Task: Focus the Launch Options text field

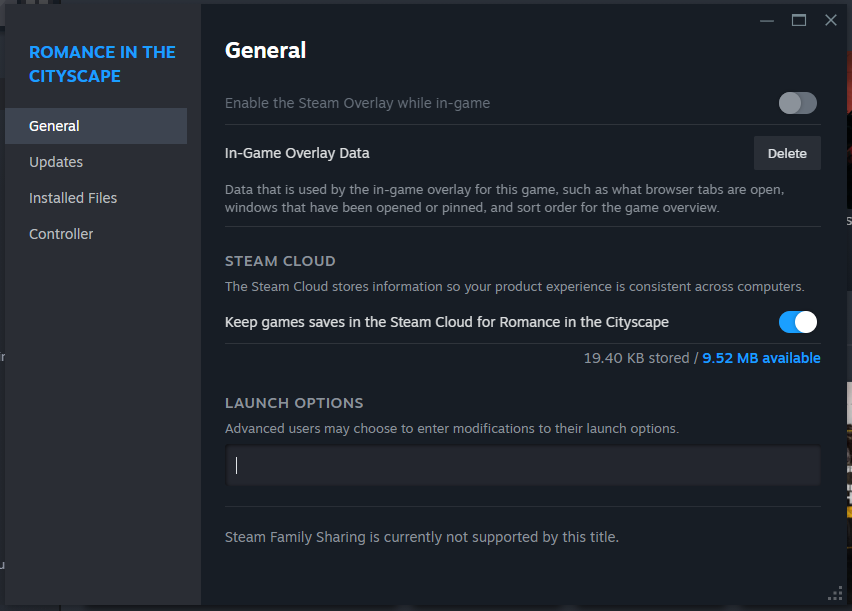Action: [x=523, y=465]
